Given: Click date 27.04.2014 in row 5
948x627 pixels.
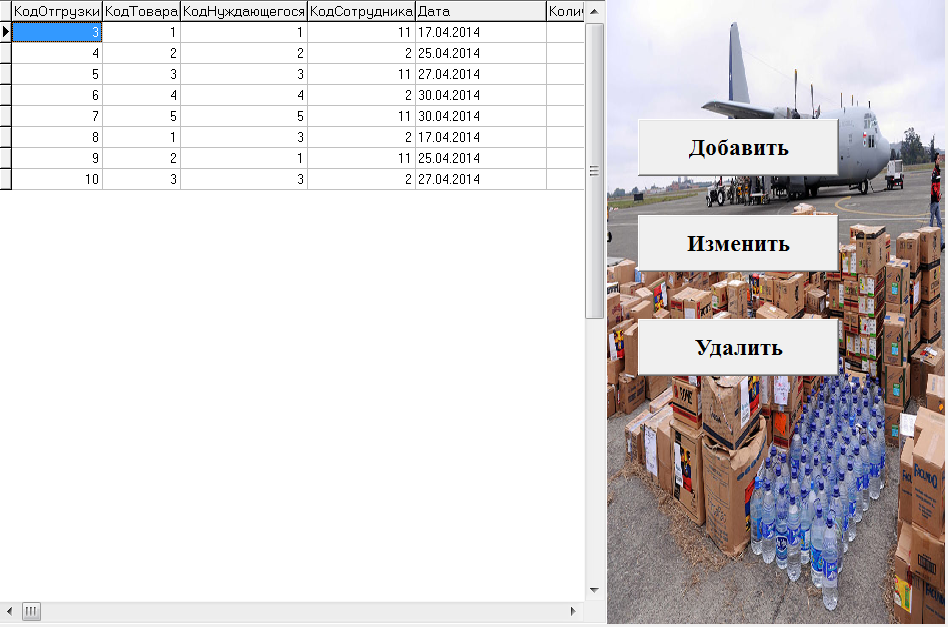Looking at the screenshot, I should (x=481, y=74).
